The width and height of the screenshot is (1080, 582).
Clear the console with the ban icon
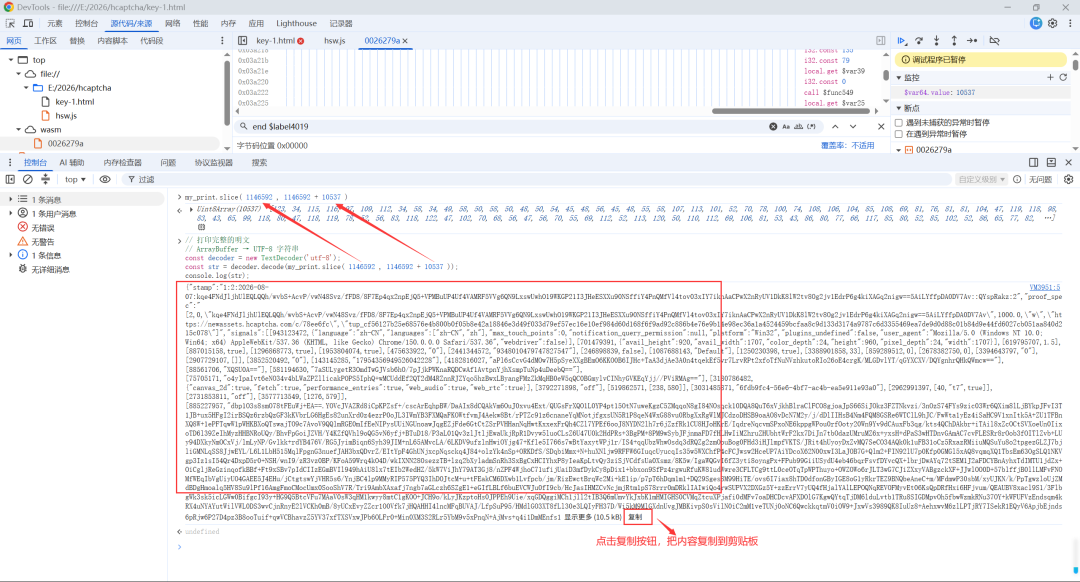[28, 179]
